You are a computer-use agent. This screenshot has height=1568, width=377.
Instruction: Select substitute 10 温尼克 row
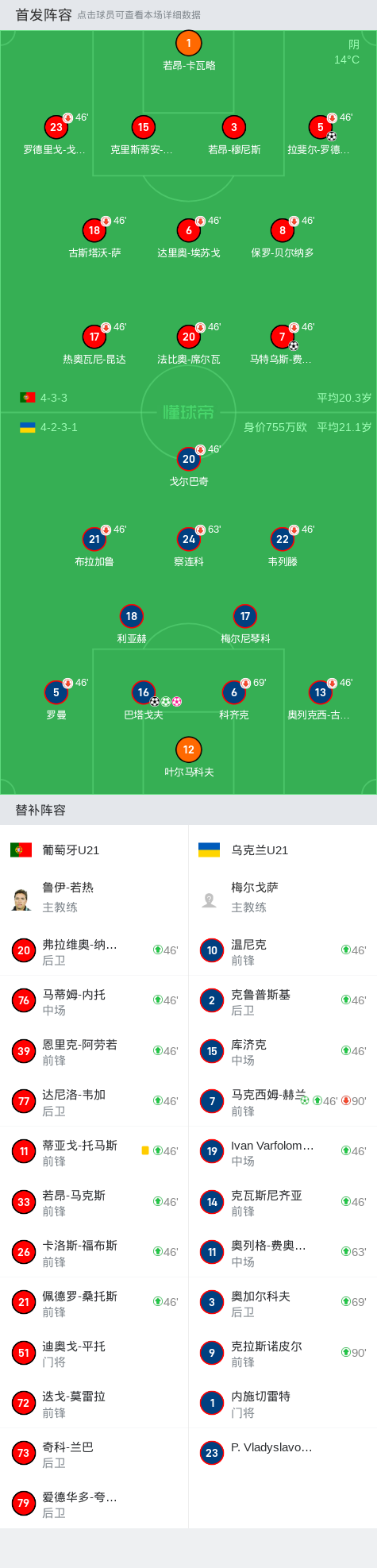[x=283, y=951]
